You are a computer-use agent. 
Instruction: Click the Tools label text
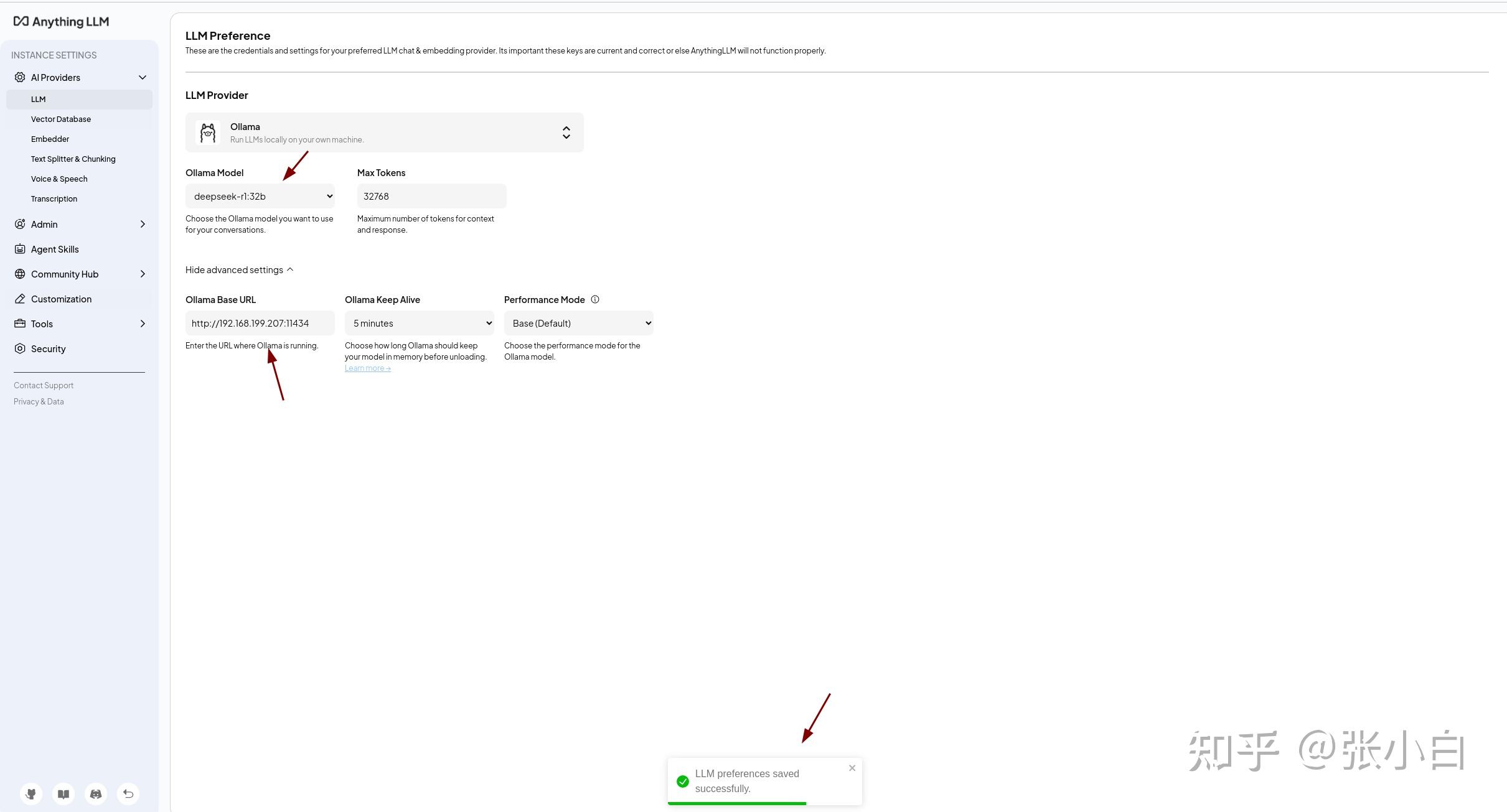[x=42, y=324]
